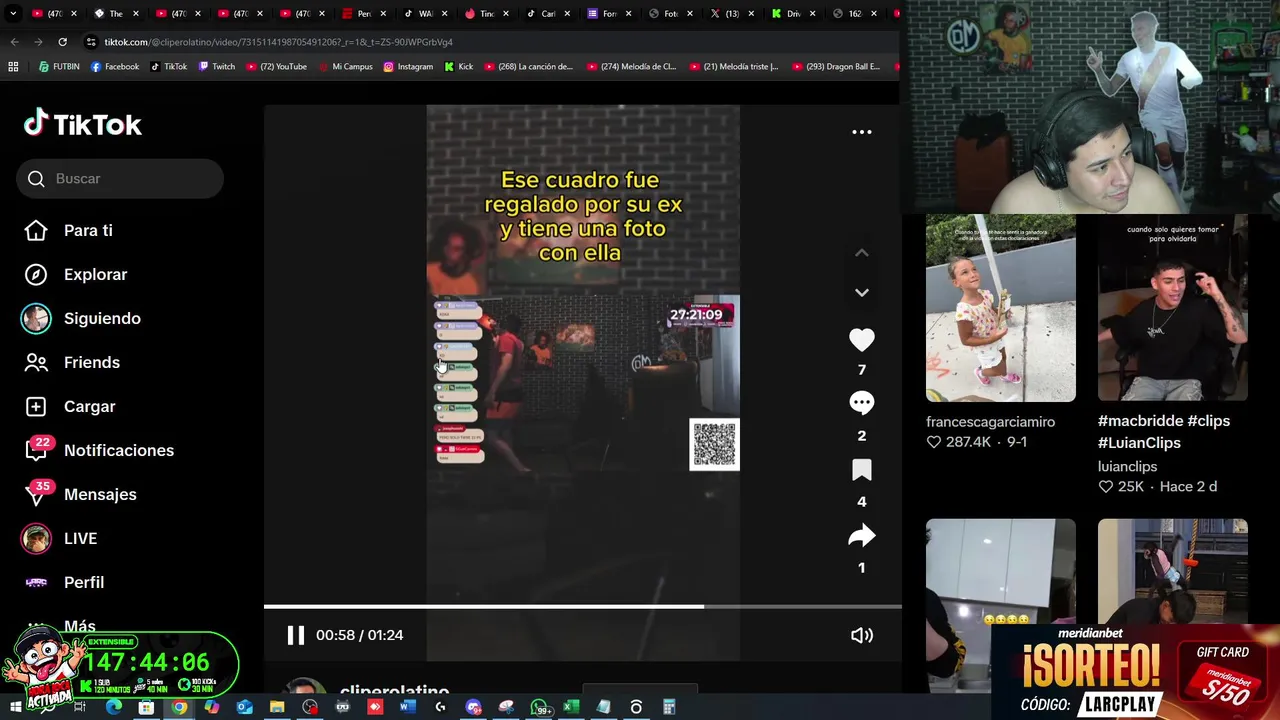This screenshot has height=720, width=1280.
Task: Open francescagarciamiro video thumbnail
Action: tap(1001, 307)
